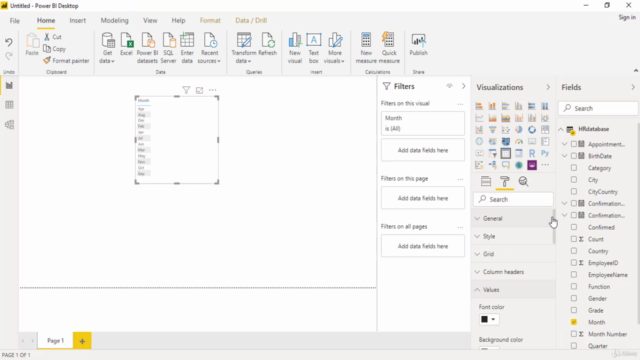Open the Insert ribbon tab
Image resolution: width=640 pixels, height=360 pixels.
click(x=78, y=20)
